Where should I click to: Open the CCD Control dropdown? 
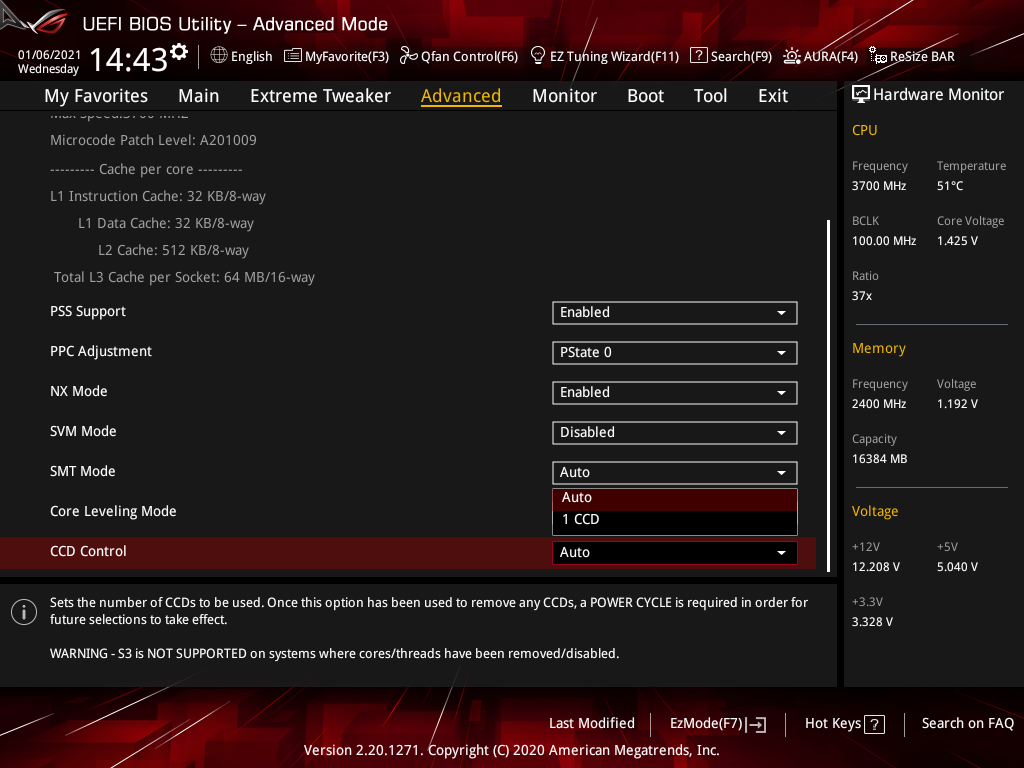(675, 552)
